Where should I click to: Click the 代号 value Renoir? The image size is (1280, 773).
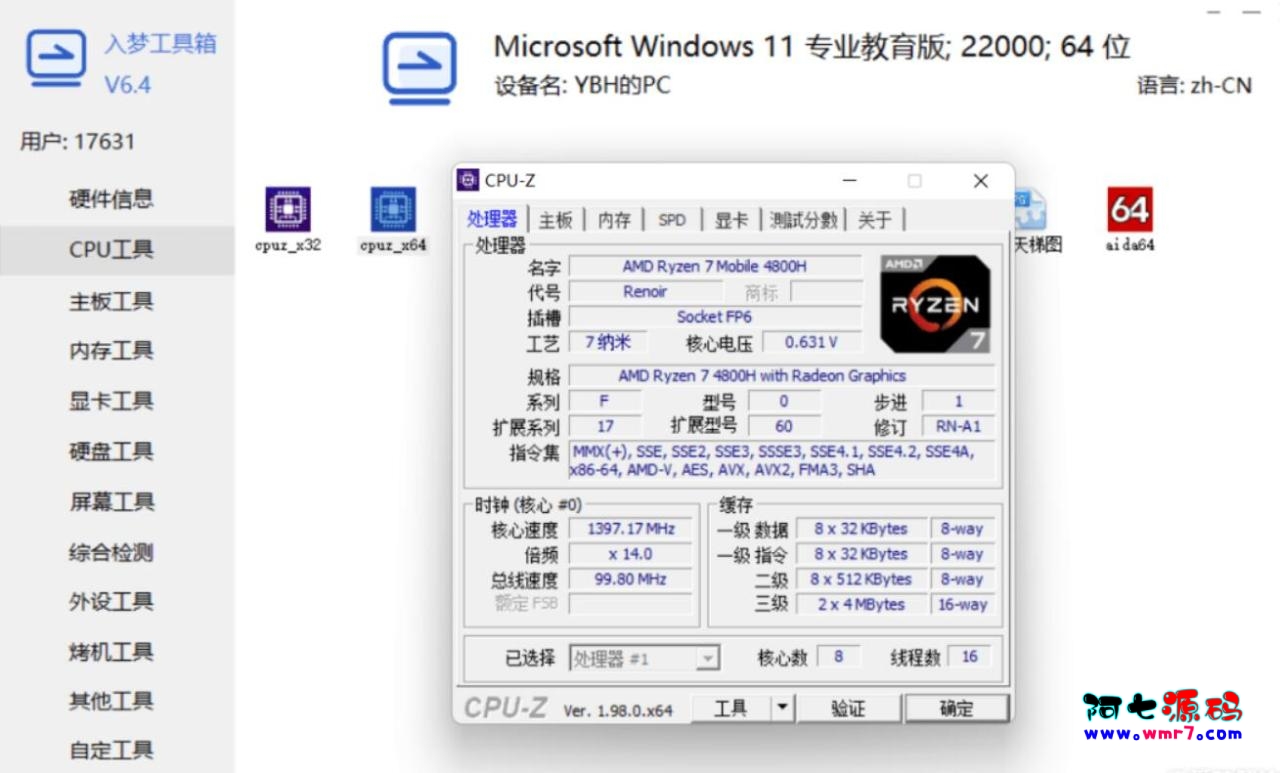point(645,292)
